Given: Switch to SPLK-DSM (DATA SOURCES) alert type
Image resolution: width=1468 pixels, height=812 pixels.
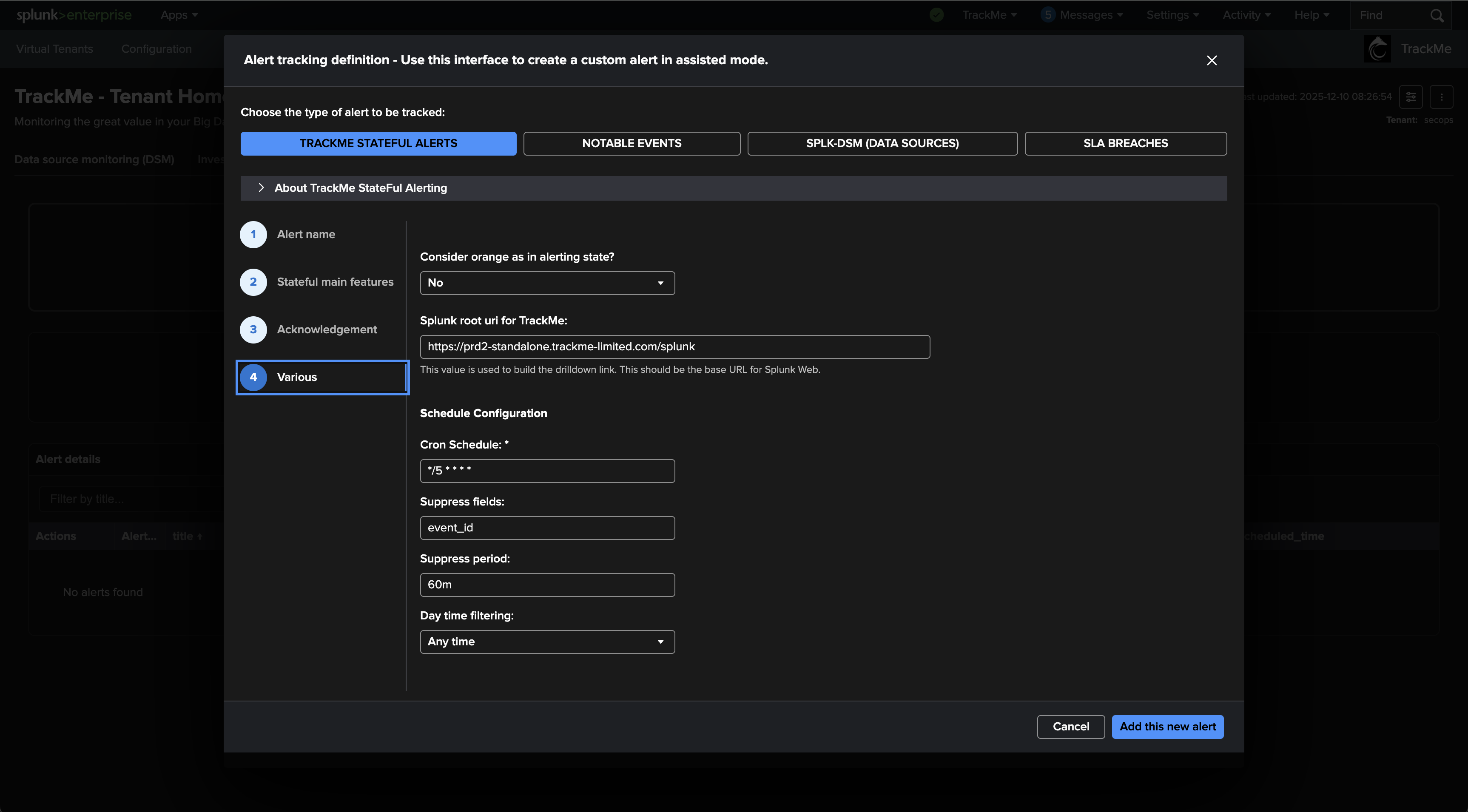Looking at the screenshot, I should (x=882, y=144).
